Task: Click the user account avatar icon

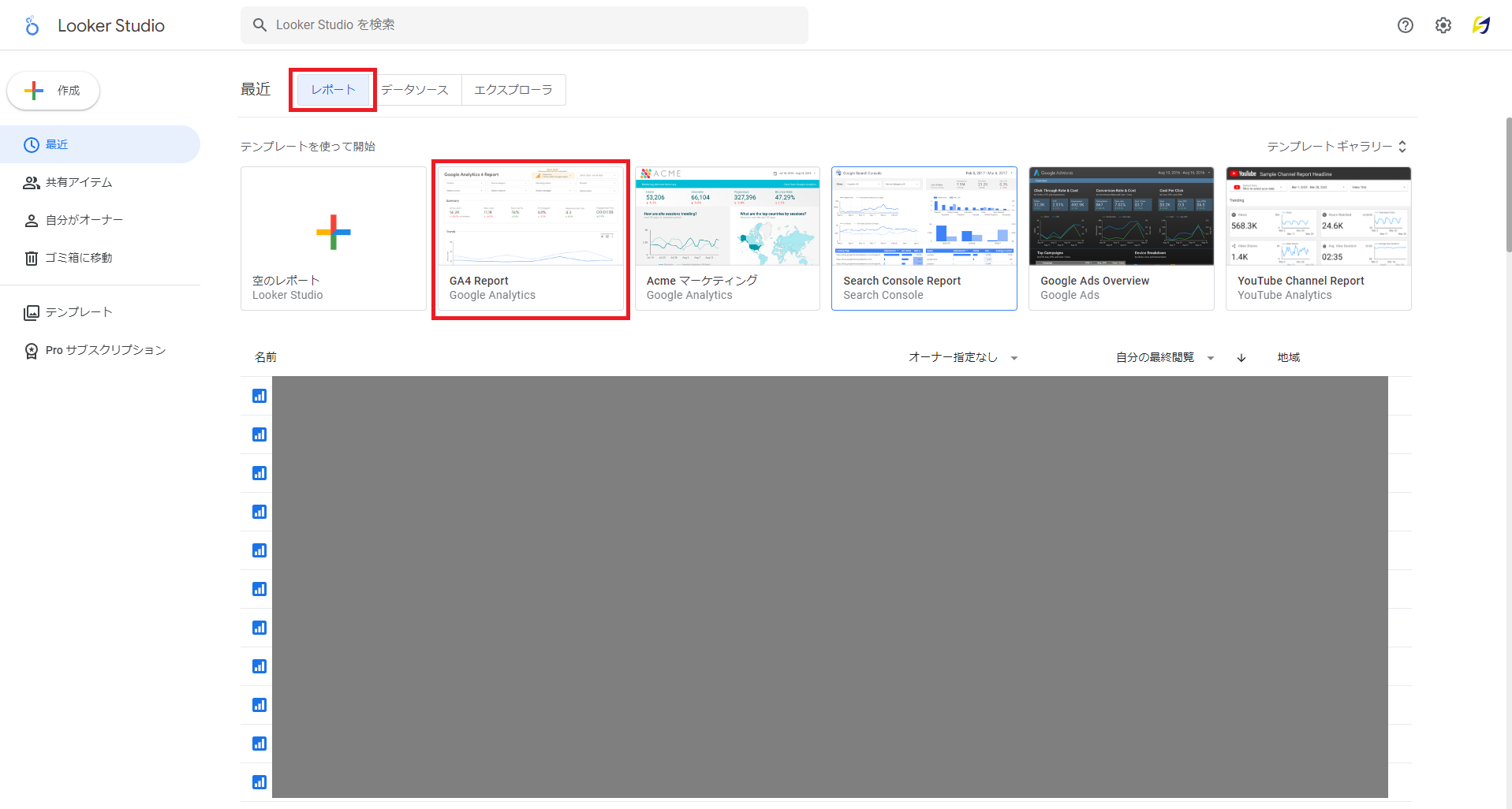Action: [x=1480, y=25]
